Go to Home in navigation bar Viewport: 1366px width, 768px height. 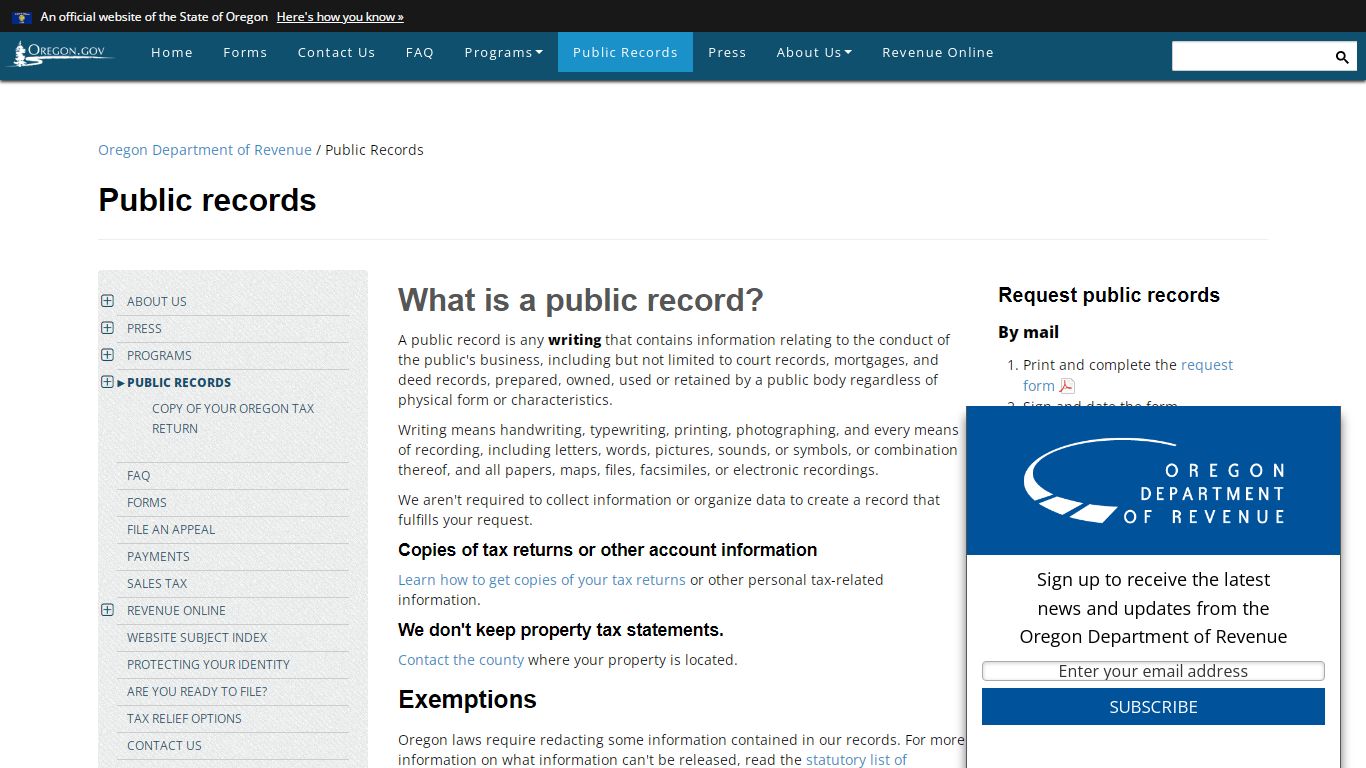click(172, 52)
